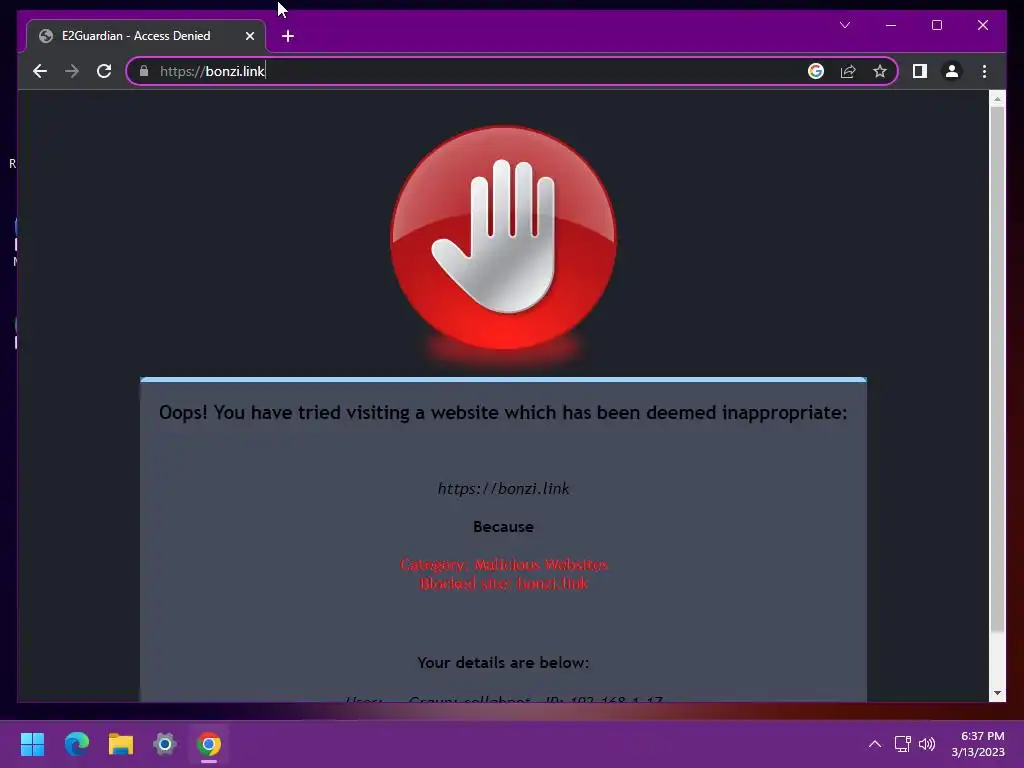Screen dimensions: 1024x768
Task: Maximize the Chrome window
Action: pyautogui.click(x=936, y=25)
